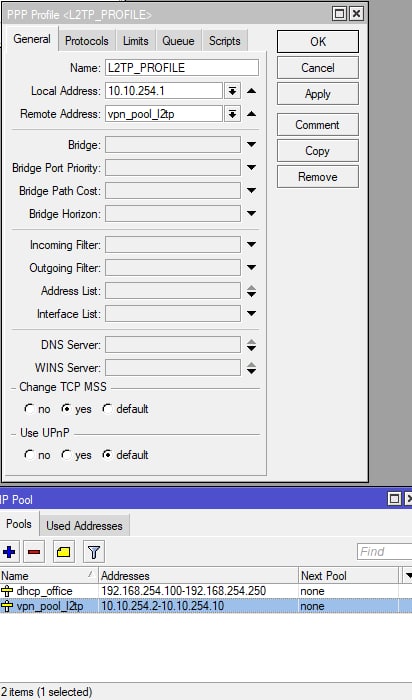Click address range 10.10.254.2-10.10.254.10
Image resolution: width=412 pixels, height=700 pixels.
click(x=162, y=606)
